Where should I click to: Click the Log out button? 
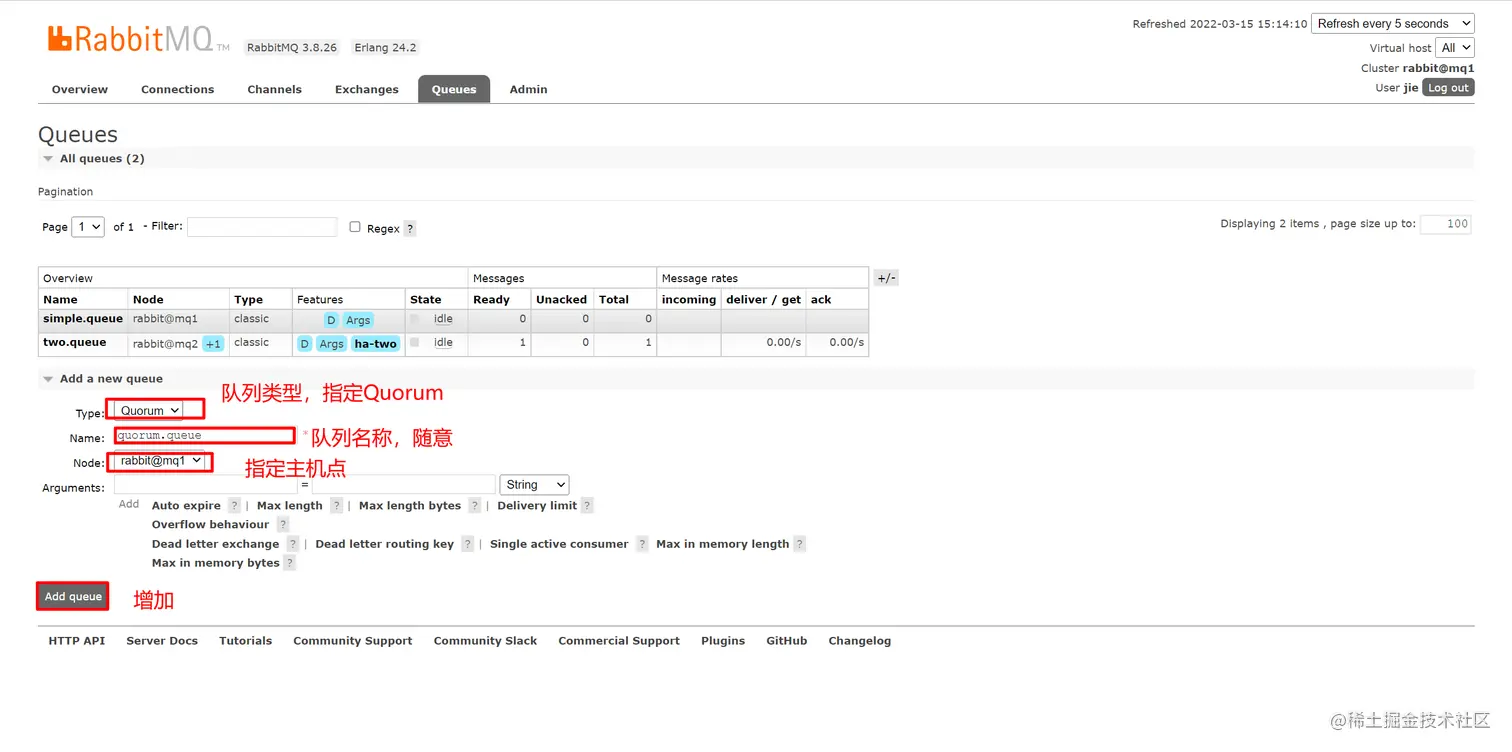(1448, 88)
